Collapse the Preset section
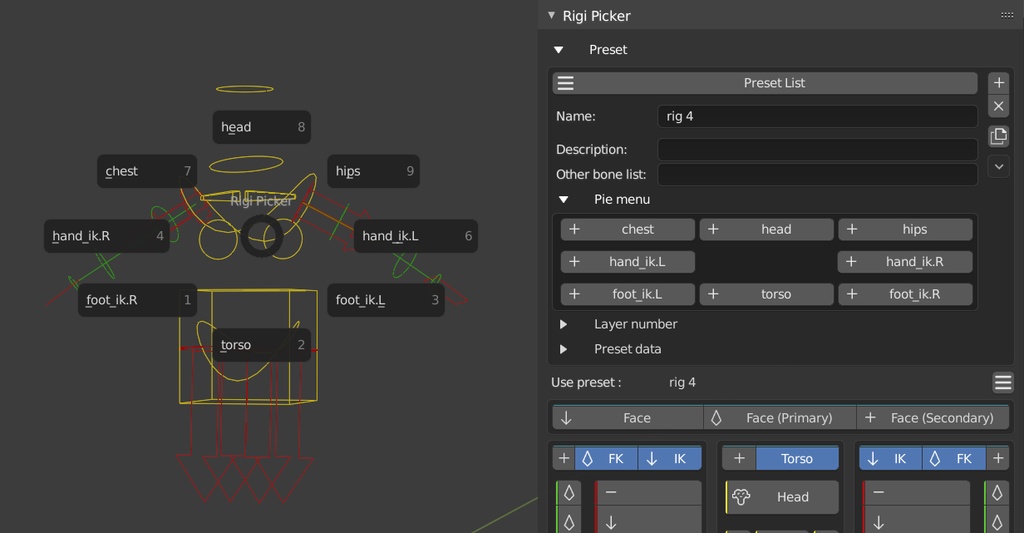 (x=558, y=50)
